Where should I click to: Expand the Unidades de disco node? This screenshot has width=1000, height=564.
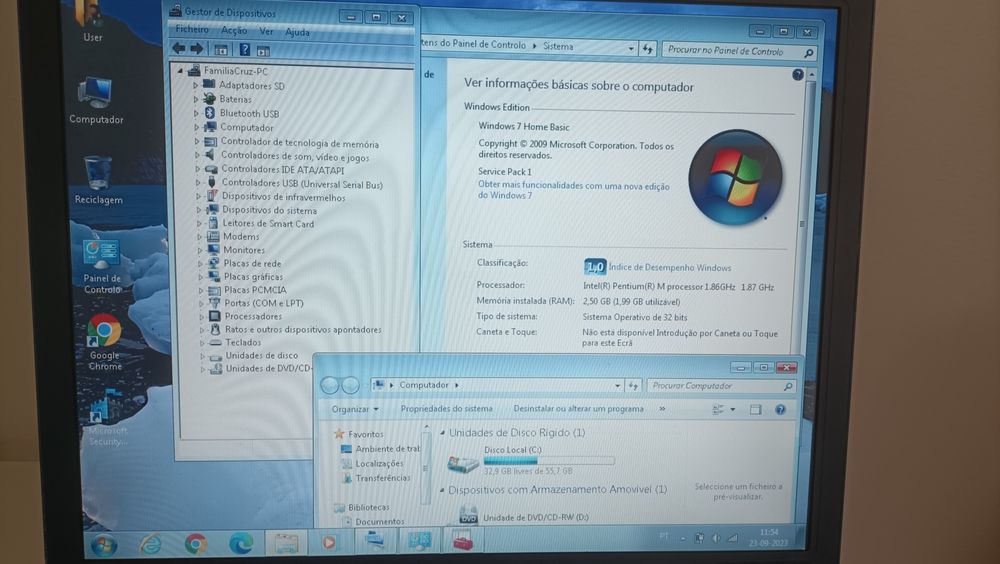click(x=203, y=355)
